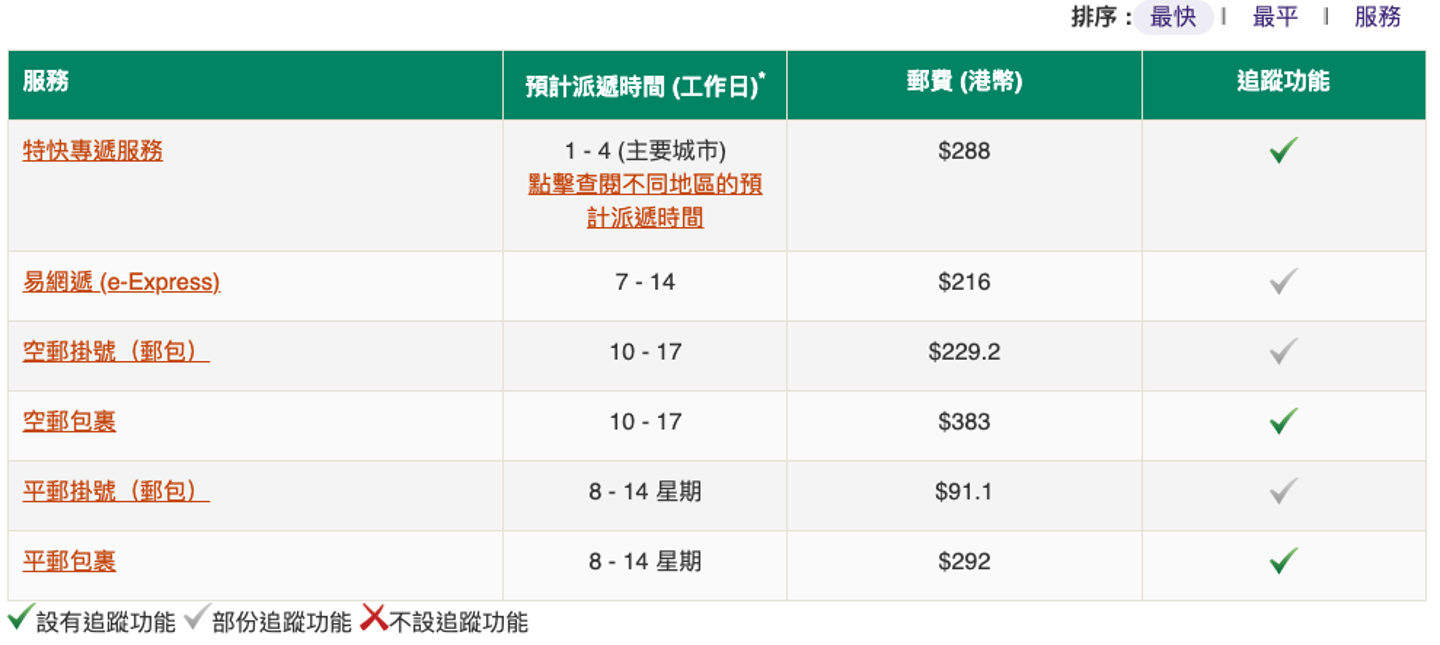Open the 特快專遞服務 service link
Screen dimensions: 1440x645
coord(93,151)
